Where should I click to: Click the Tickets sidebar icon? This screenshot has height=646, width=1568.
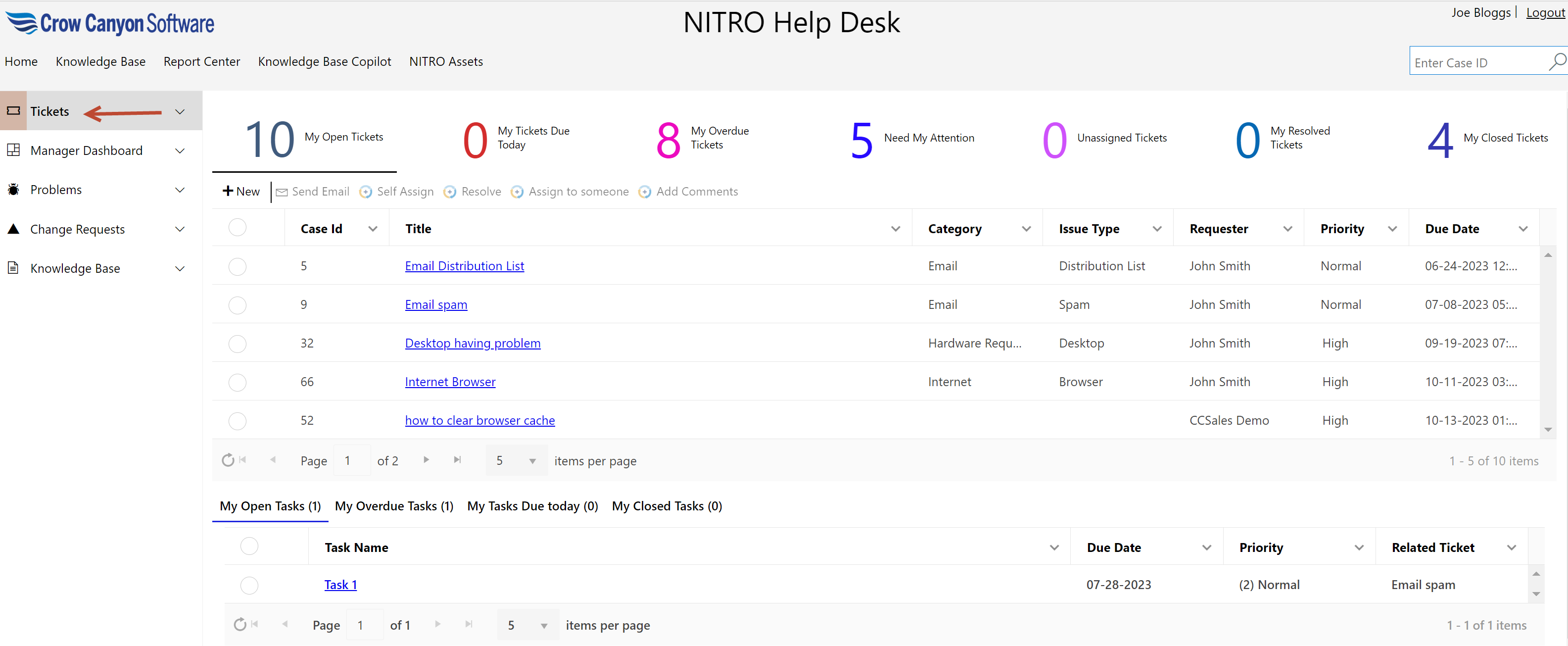pos(13,111)
